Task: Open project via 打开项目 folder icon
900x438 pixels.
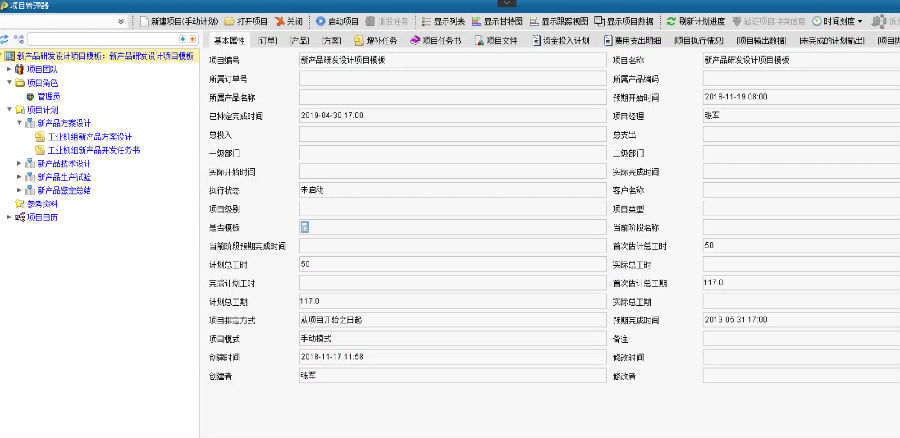Action: coord(229,21)
